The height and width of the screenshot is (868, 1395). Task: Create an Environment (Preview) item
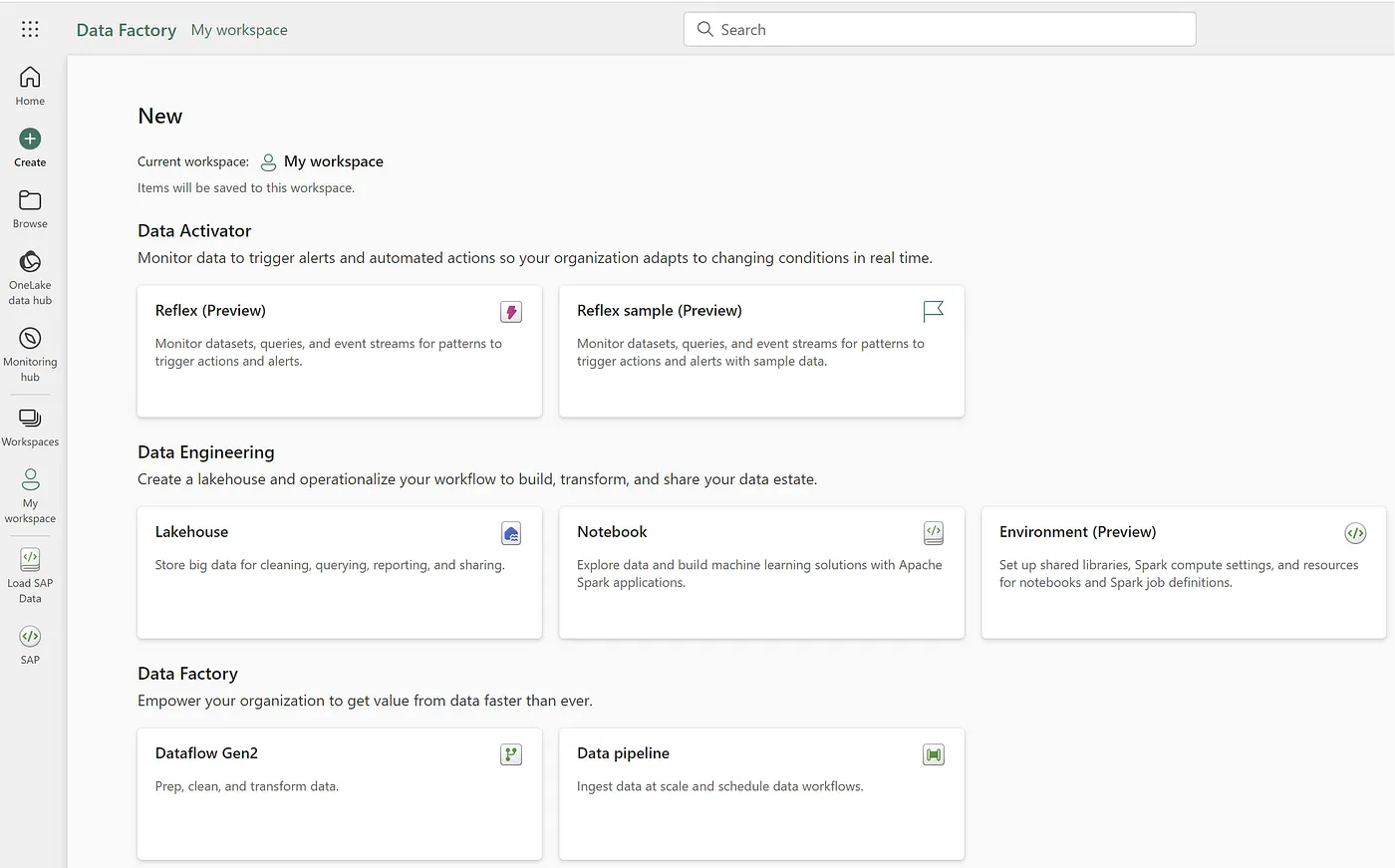click(x=1184, y=572)
